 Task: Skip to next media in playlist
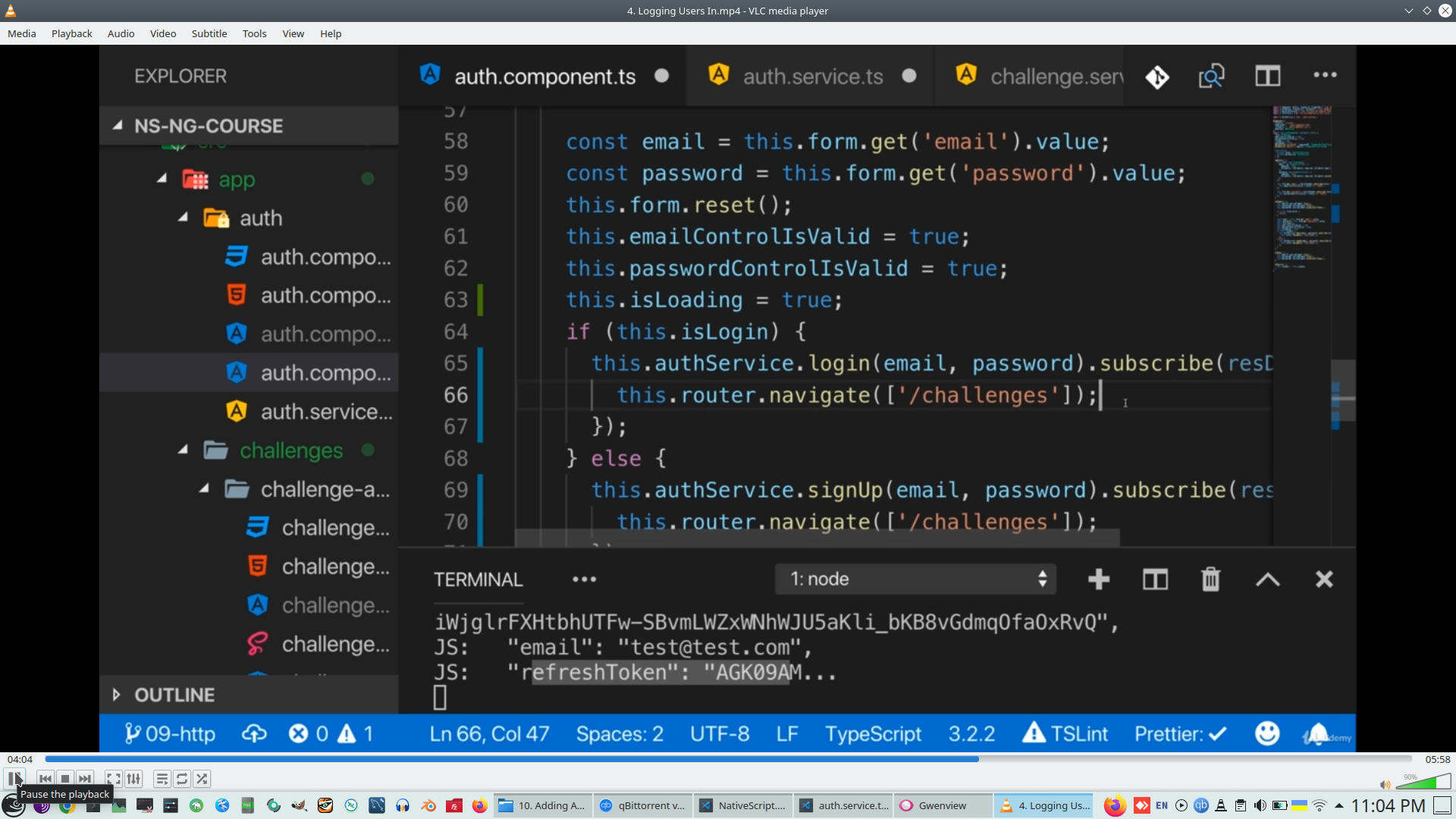[x=85, y=779]
